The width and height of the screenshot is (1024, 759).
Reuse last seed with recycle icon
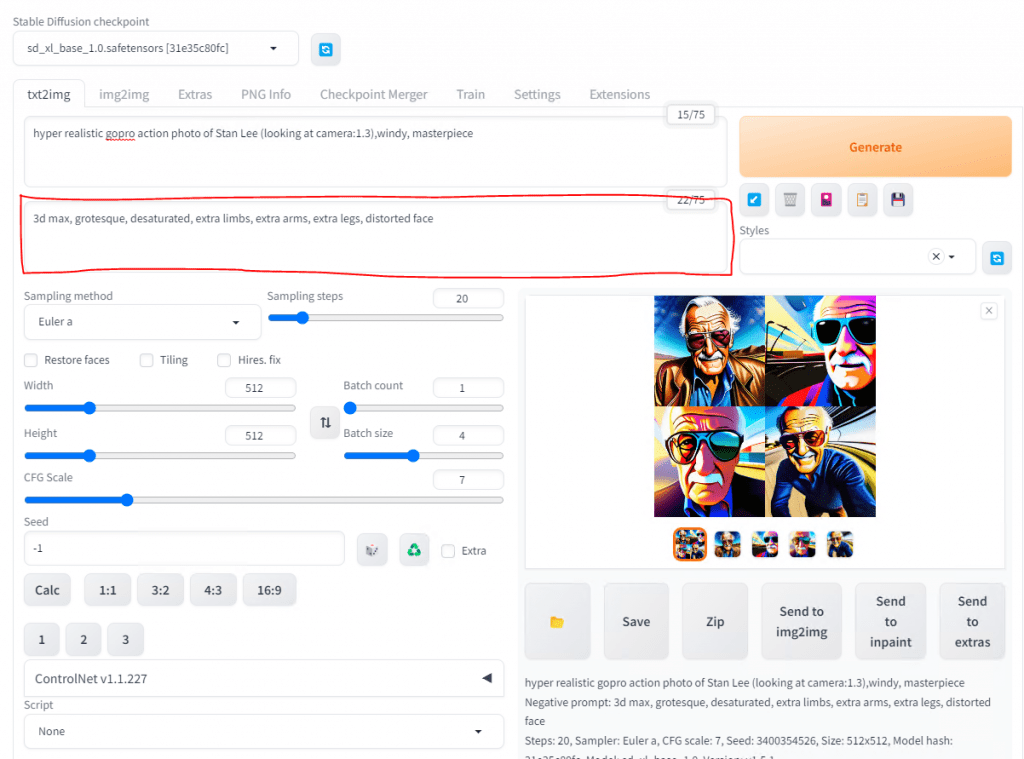tap(414, 550)
